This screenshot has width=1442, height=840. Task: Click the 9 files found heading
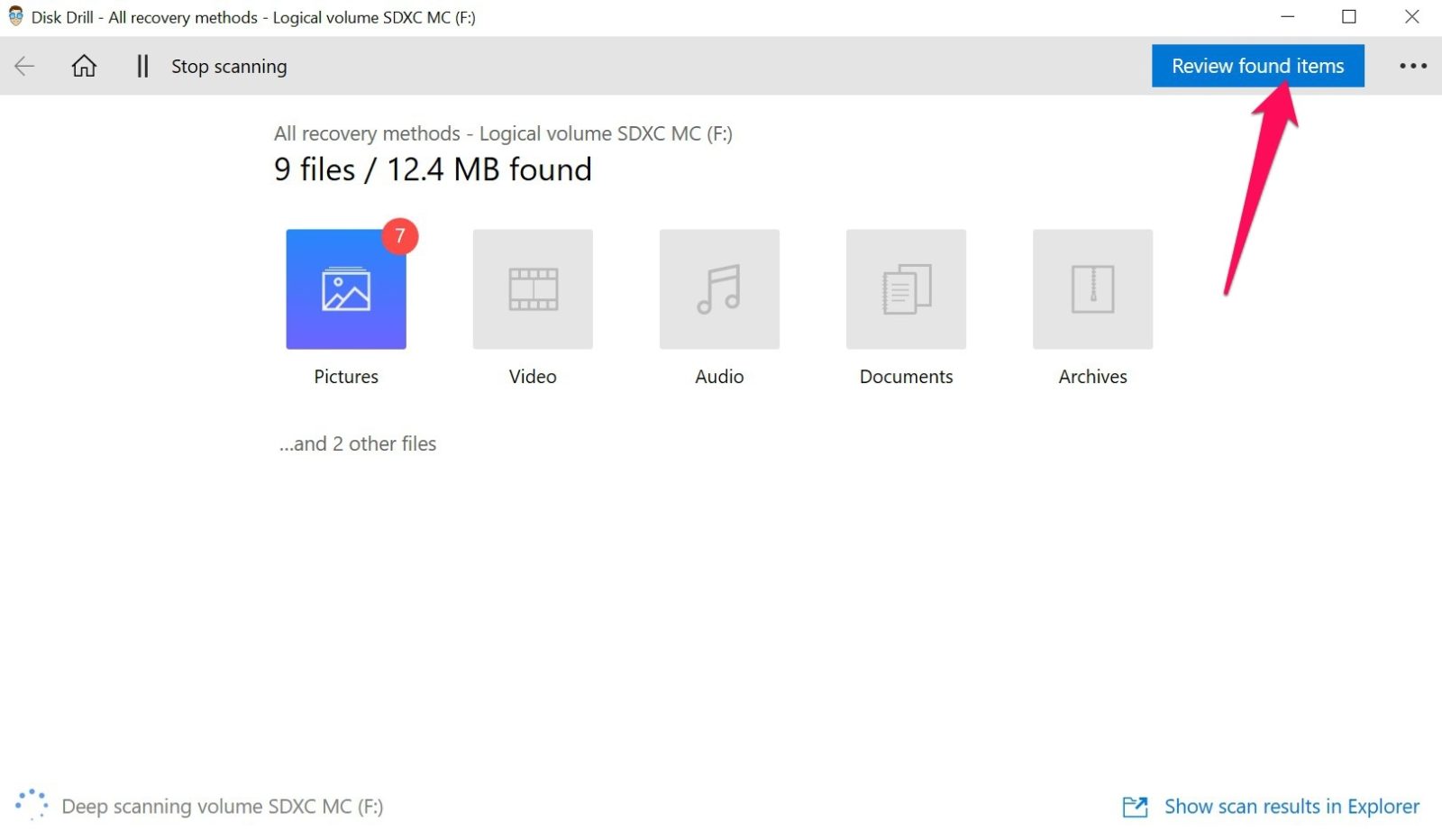(x=434, y=169)
